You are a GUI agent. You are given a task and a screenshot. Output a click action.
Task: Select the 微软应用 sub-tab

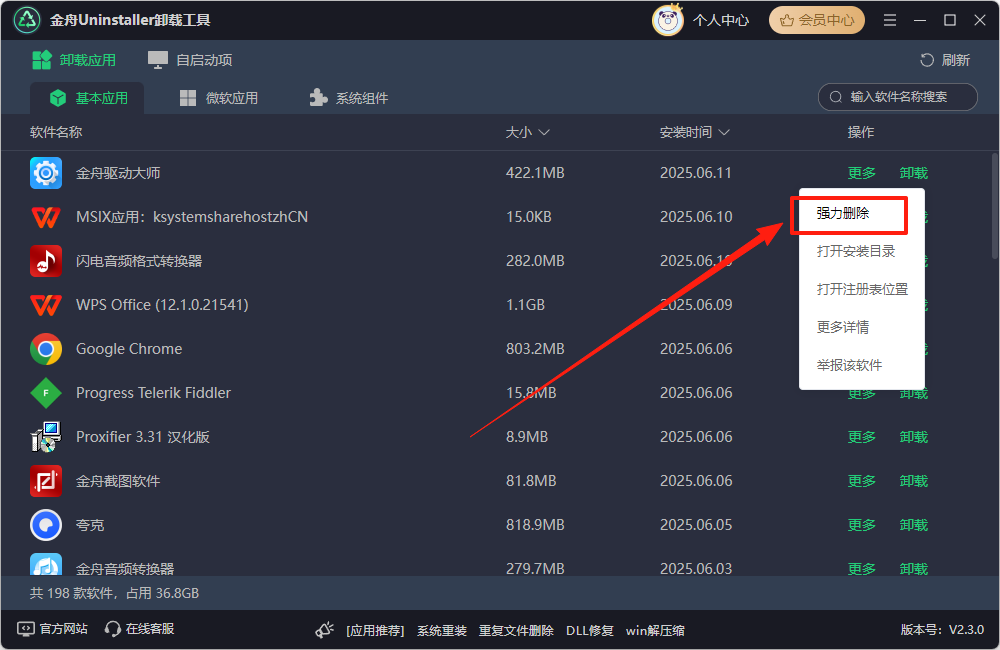point(219,98)
